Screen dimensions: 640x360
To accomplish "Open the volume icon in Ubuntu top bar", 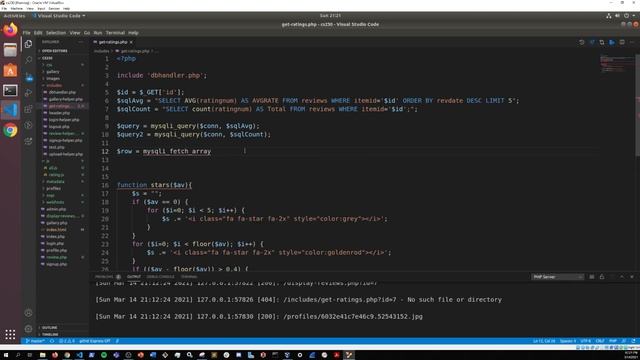I will pyautogui.click(x=617, y=16).
